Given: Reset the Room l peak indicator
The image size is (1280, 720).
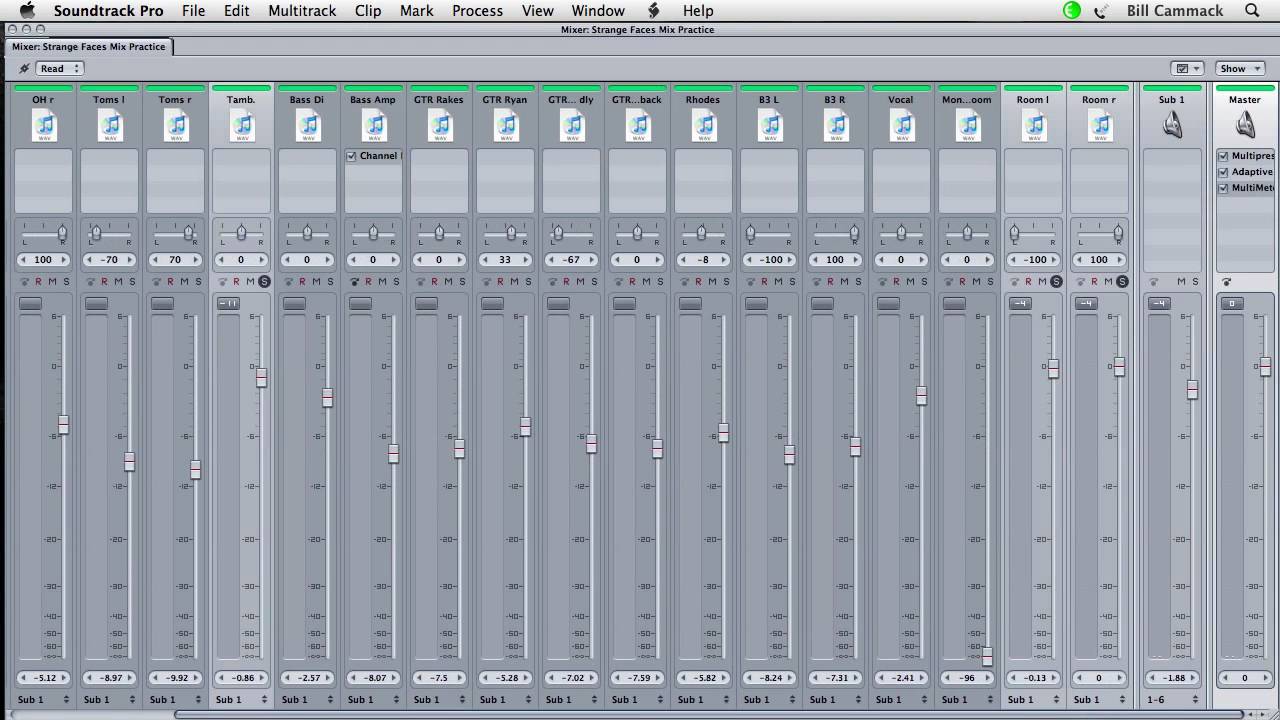Looking at the screenshot, I should click(x=1020, y=303).
